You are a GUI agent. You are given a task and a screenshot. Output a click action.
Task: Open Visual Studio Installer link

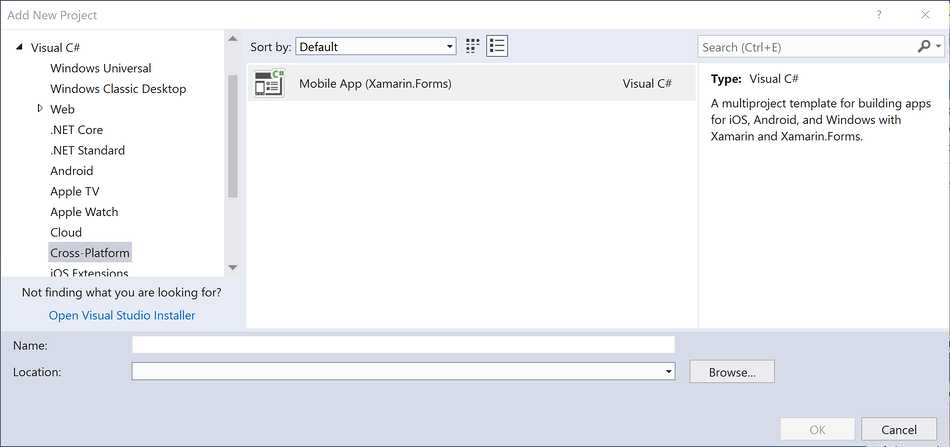point(122,316)
